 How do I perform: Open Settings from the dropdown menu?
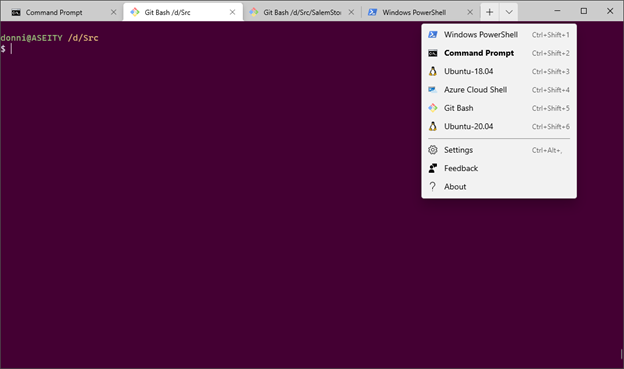coord(499,150)
